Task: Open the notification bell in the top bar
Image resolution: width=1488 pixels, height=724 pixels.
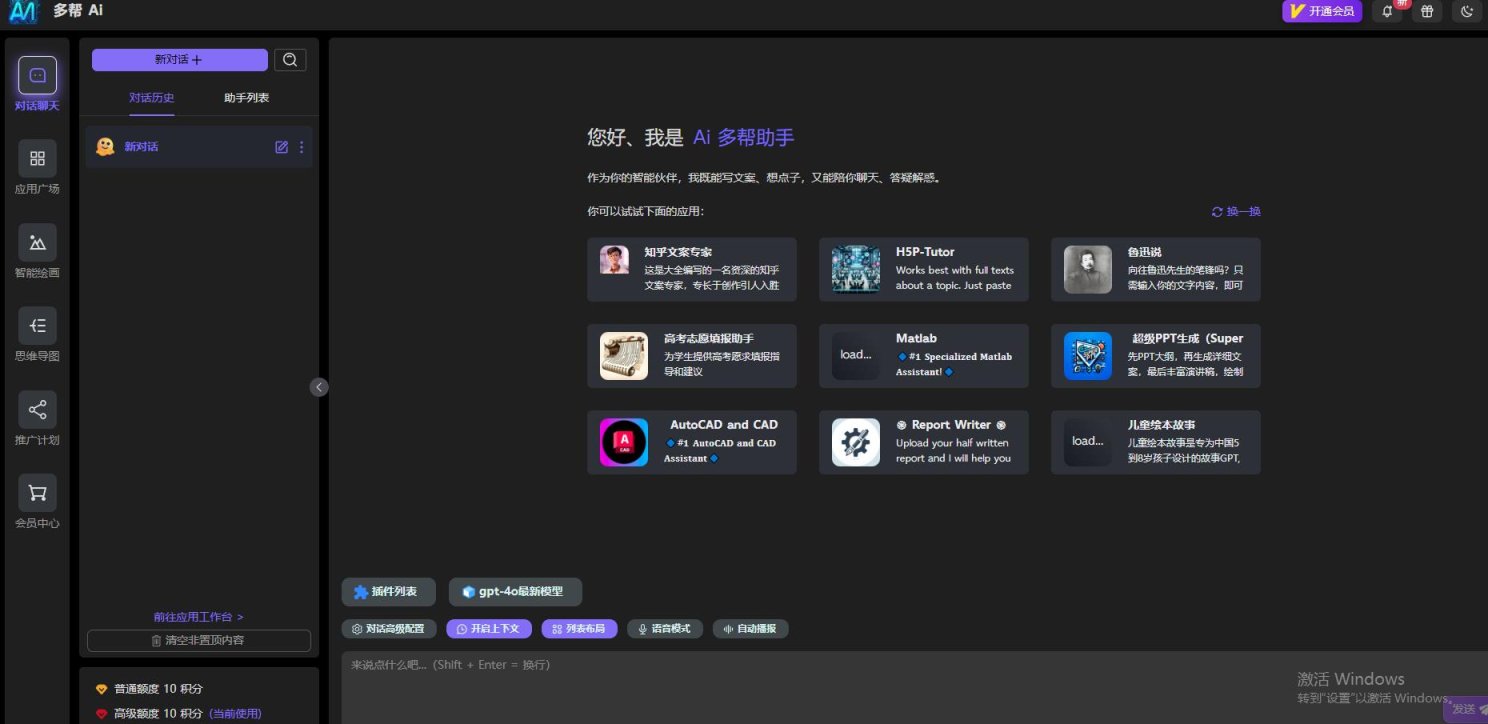Action: [x=1387, y=11]
